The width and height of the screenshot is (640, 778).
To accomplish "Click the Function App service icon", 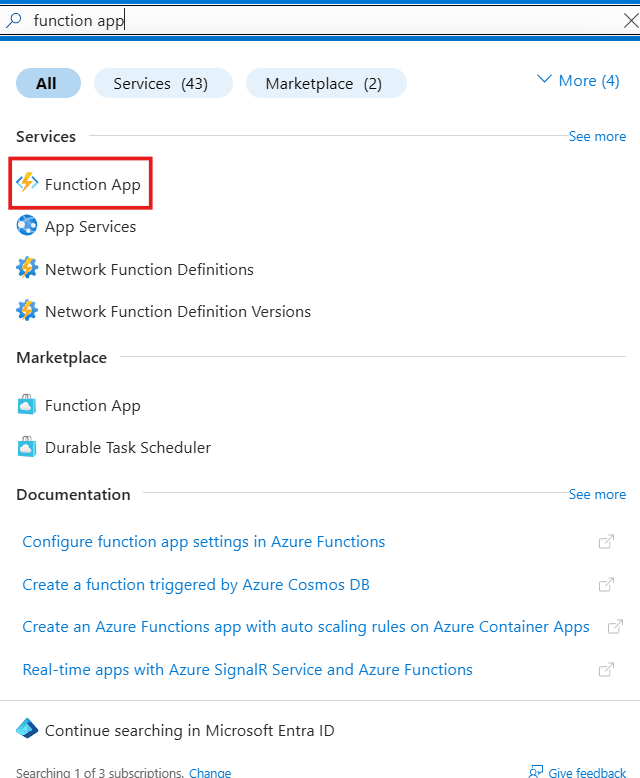I will [x=27, y=184].
